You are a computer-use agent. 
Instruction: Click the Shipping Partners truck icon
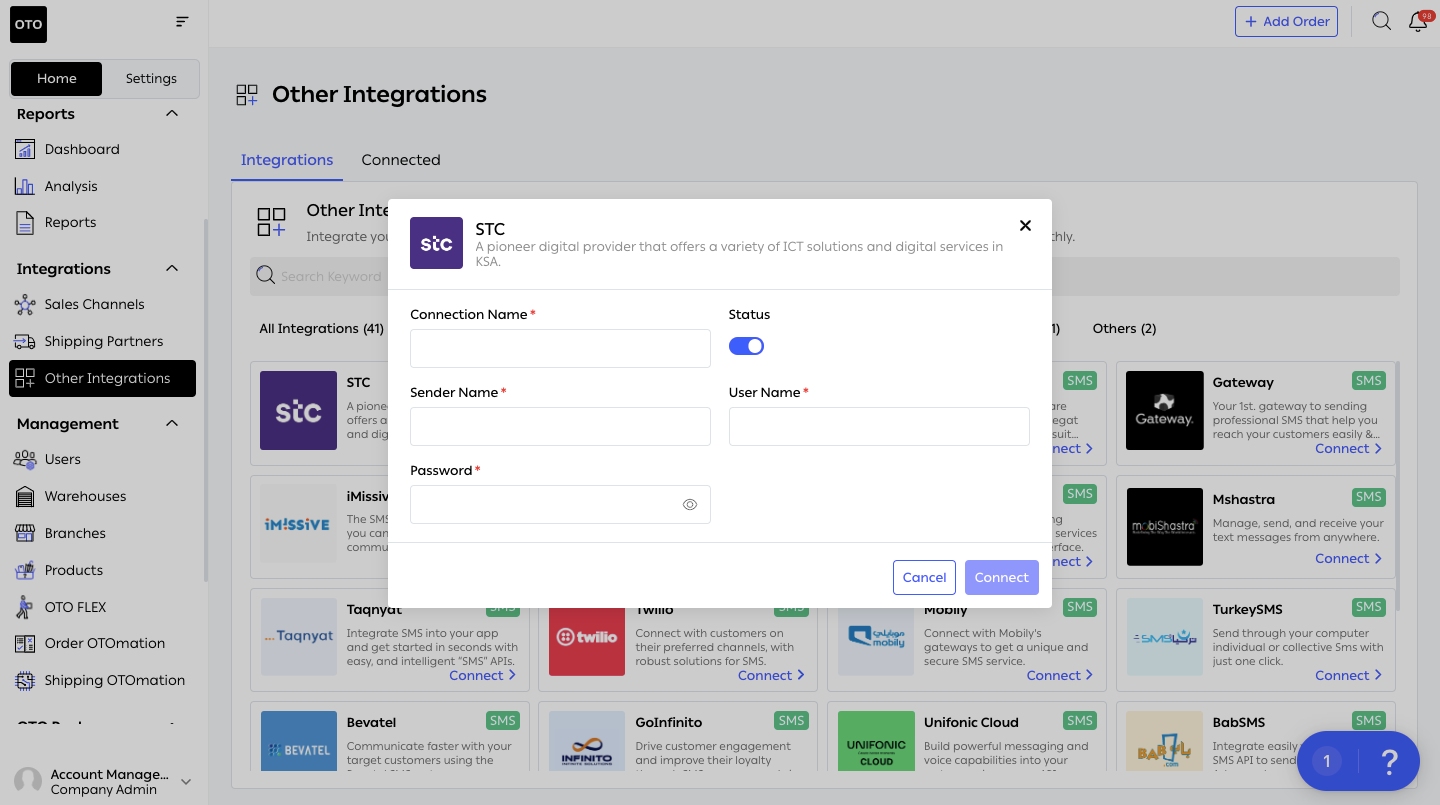pyautogui.click(x=26, y=341)
